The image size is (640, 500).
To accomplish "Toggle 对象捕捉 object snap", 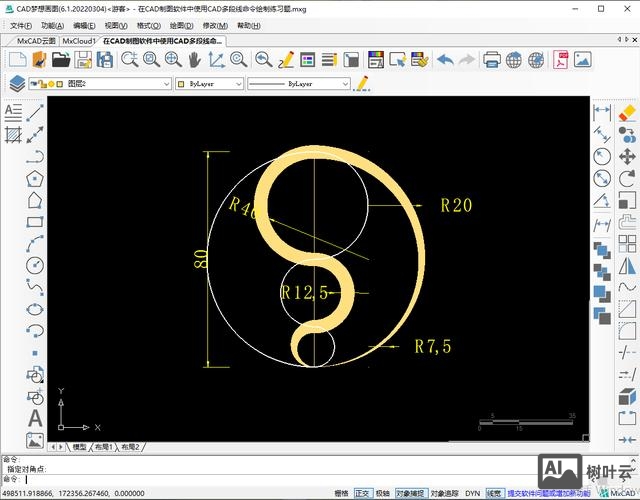I will point(410,493).
